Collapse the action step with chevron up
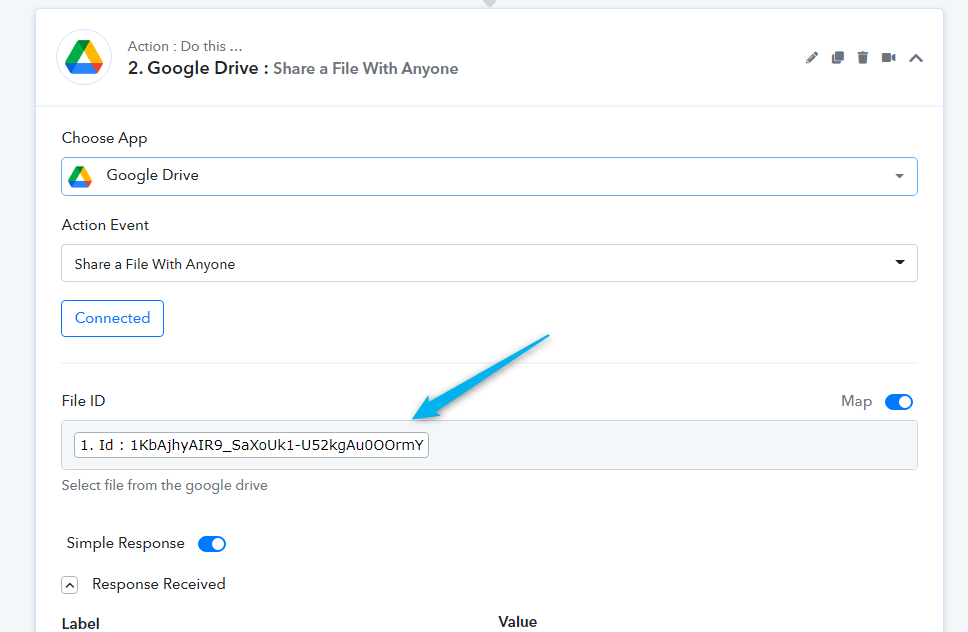 coord(916,58)
